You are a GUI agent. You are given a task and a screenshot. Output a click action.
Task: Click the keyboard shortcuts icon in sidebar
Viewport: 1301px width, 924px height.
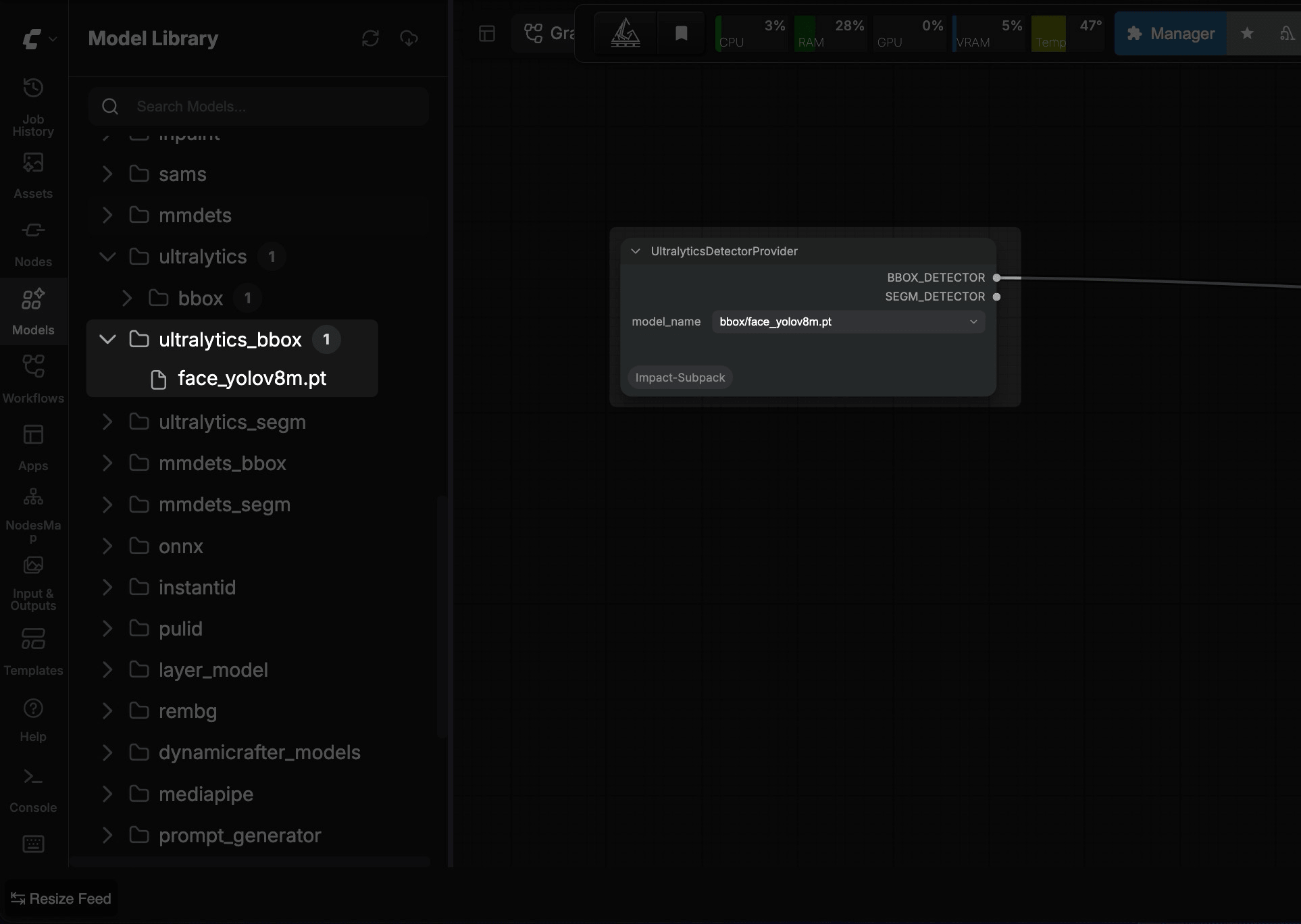tap(33, 844)
